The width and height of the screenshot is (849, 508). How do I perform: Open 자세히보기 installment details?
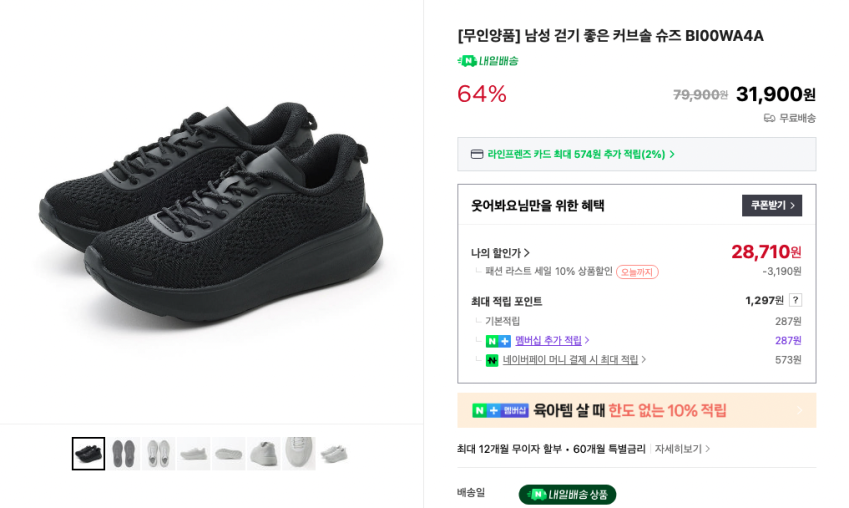pos(683,449)
